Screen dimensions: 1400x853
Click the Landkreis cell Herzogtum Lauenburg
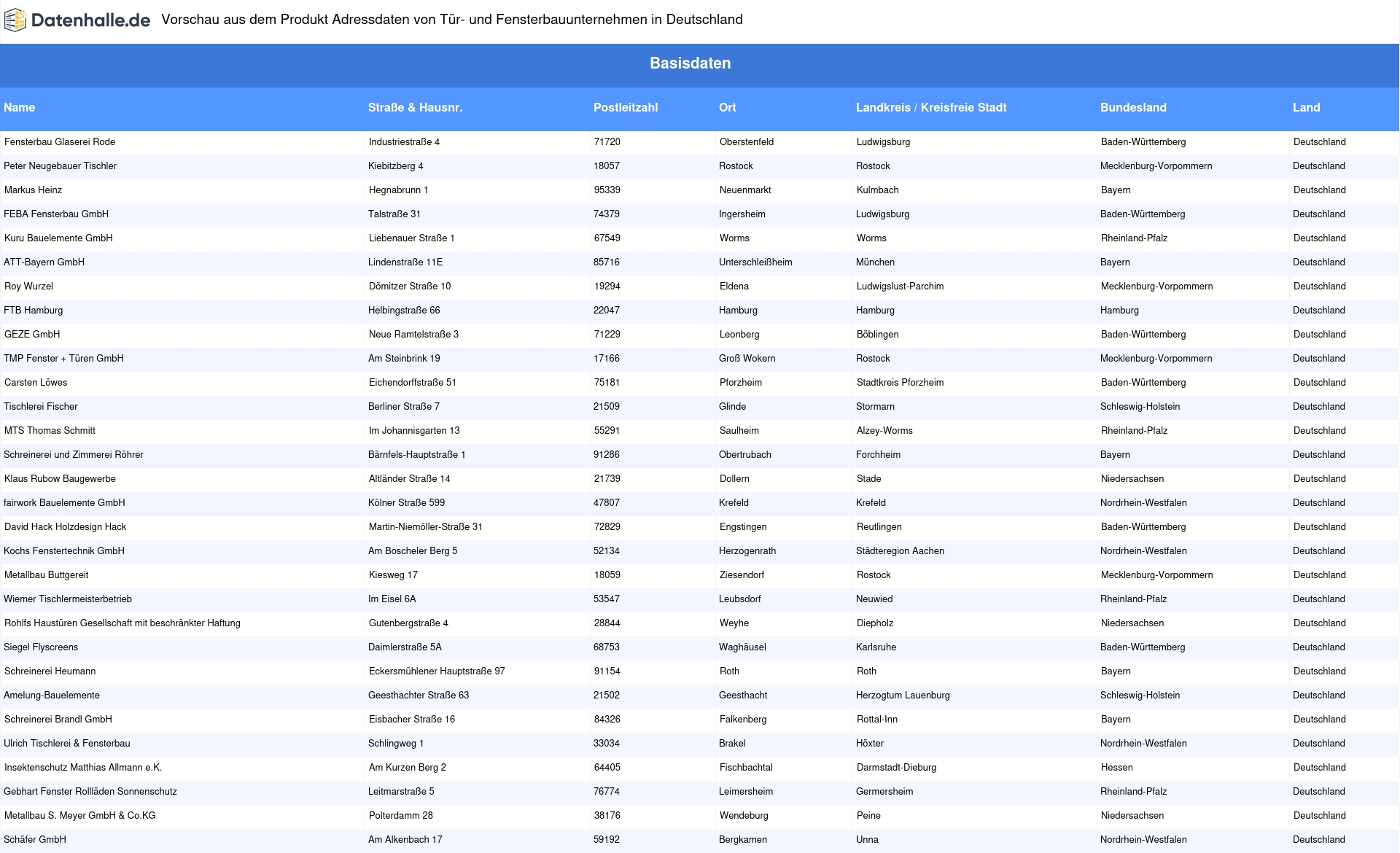coord(974,696)
